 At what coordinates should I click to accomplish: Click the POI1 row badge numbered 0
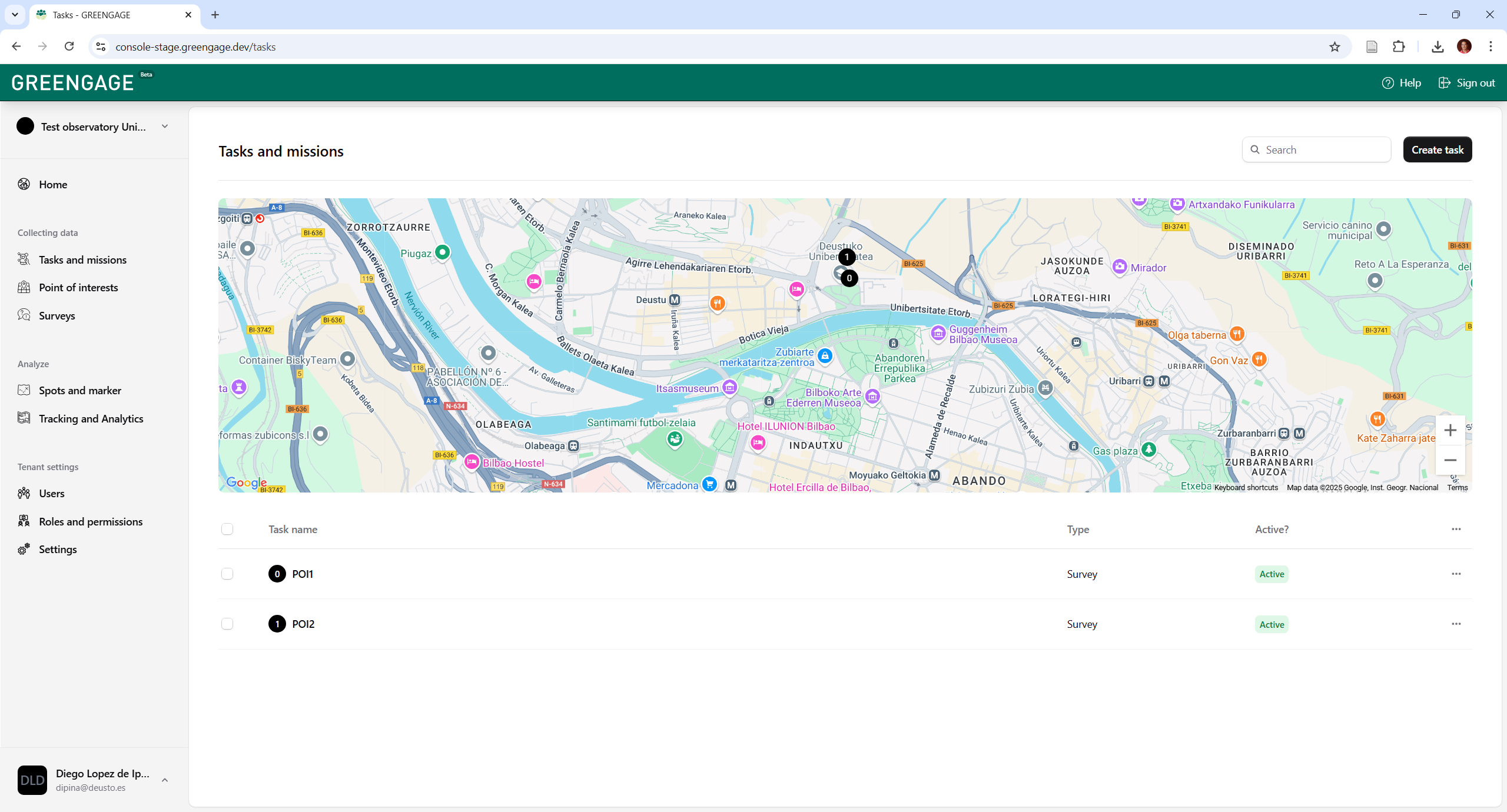click(x=277, y=574)
